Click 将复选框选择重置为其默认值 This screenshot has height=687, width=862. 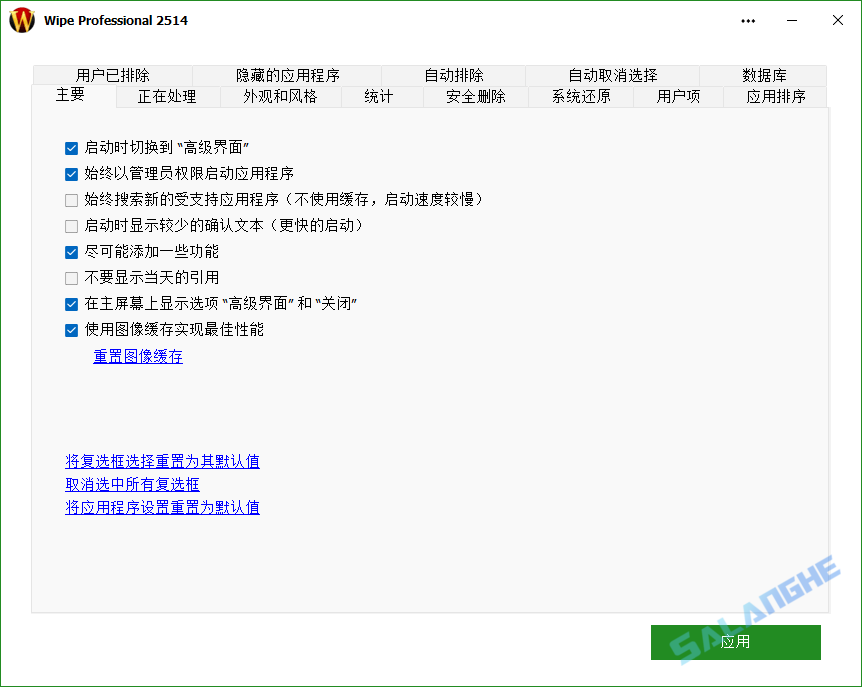[x=162, y=461]
